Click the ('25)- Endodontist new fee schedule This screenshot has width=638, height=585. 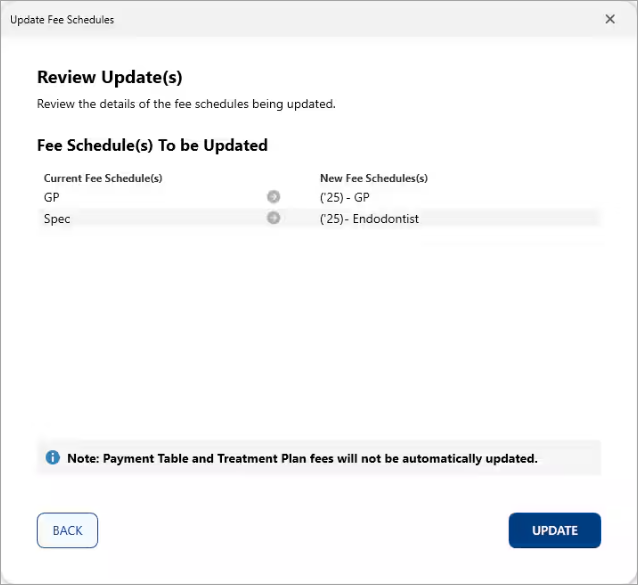pyautogui.click(x=369, y=218)
